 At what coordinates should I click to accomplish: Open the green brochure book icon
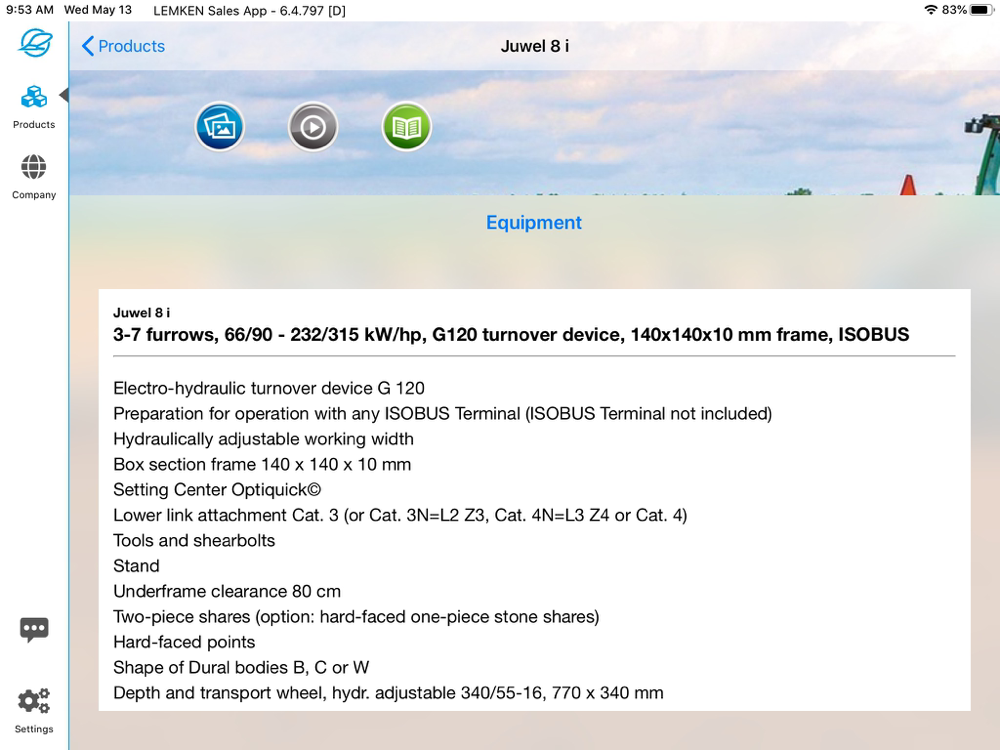point(406,127)
